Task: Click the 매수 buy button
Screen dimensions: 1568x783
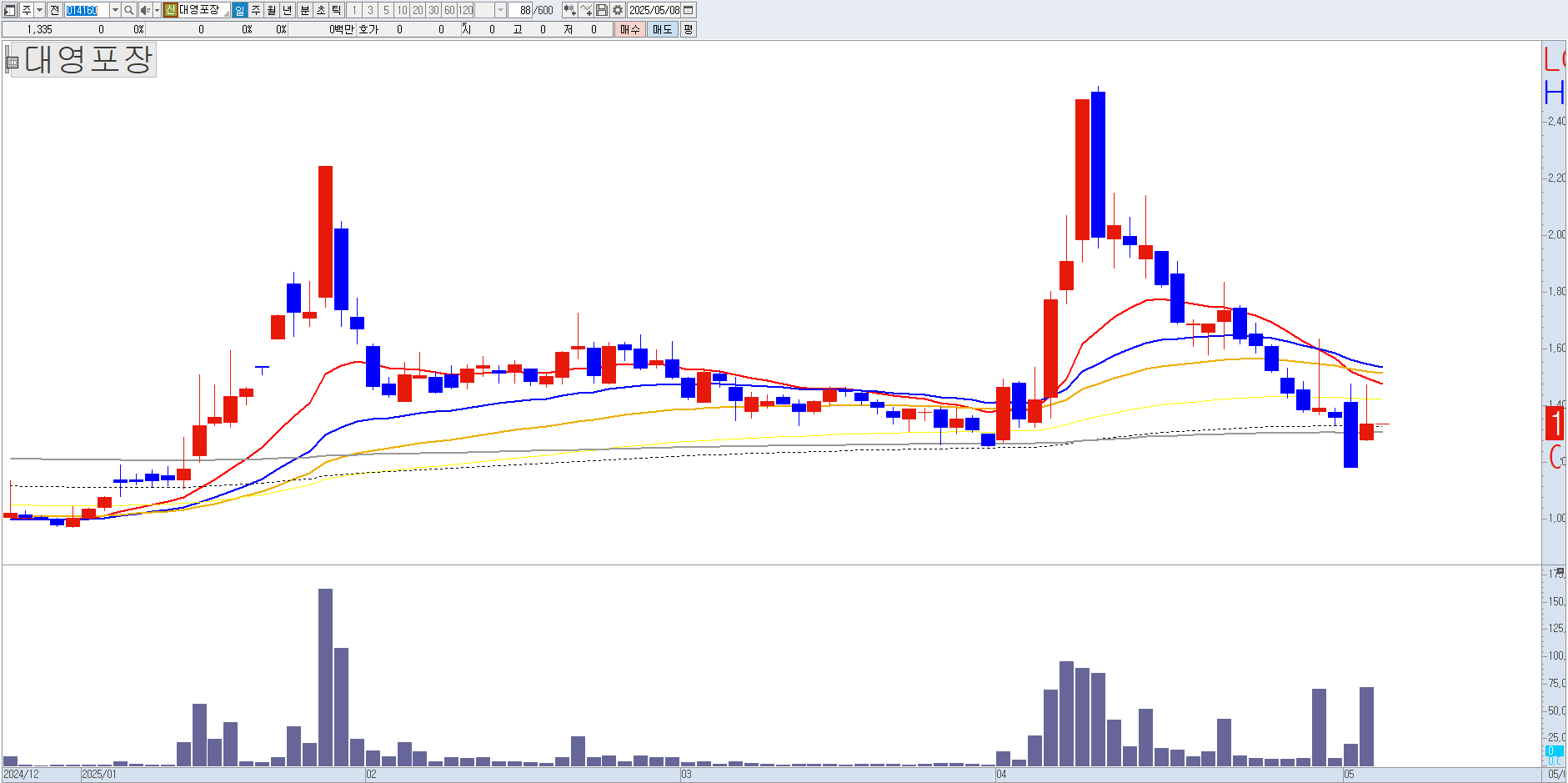Action: 629,29
